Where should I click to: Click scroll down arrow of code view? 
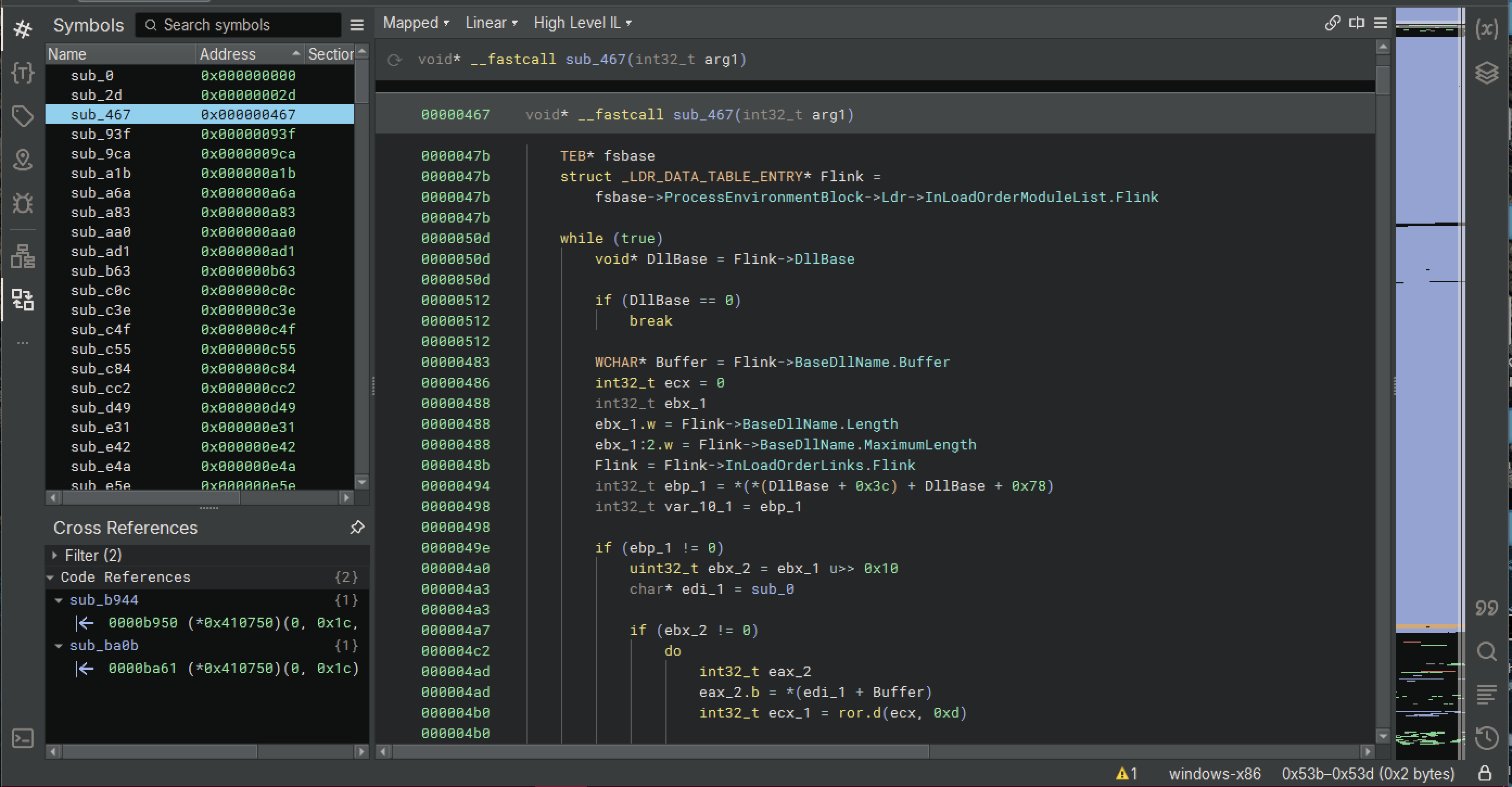1383,736
